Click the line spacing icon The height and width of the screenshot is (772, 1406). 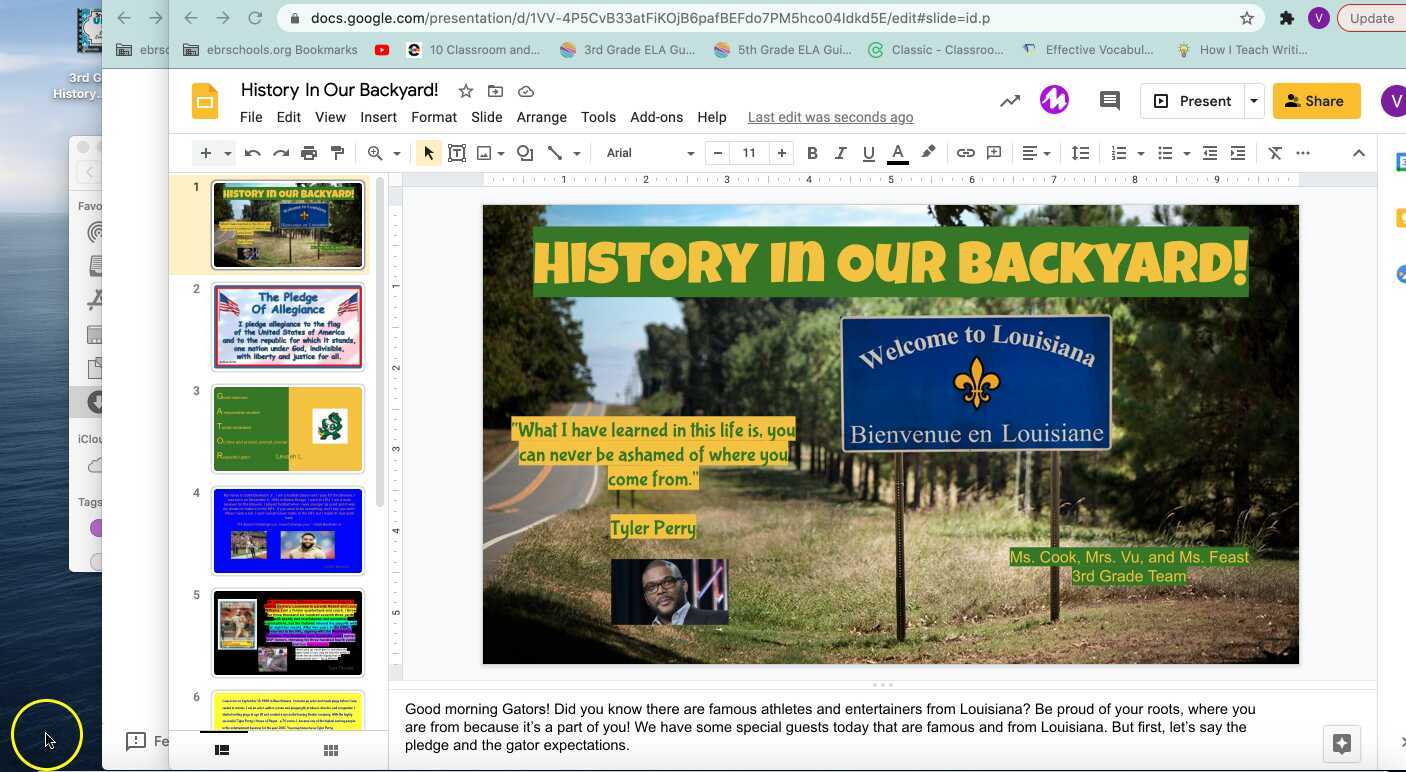1080,153
